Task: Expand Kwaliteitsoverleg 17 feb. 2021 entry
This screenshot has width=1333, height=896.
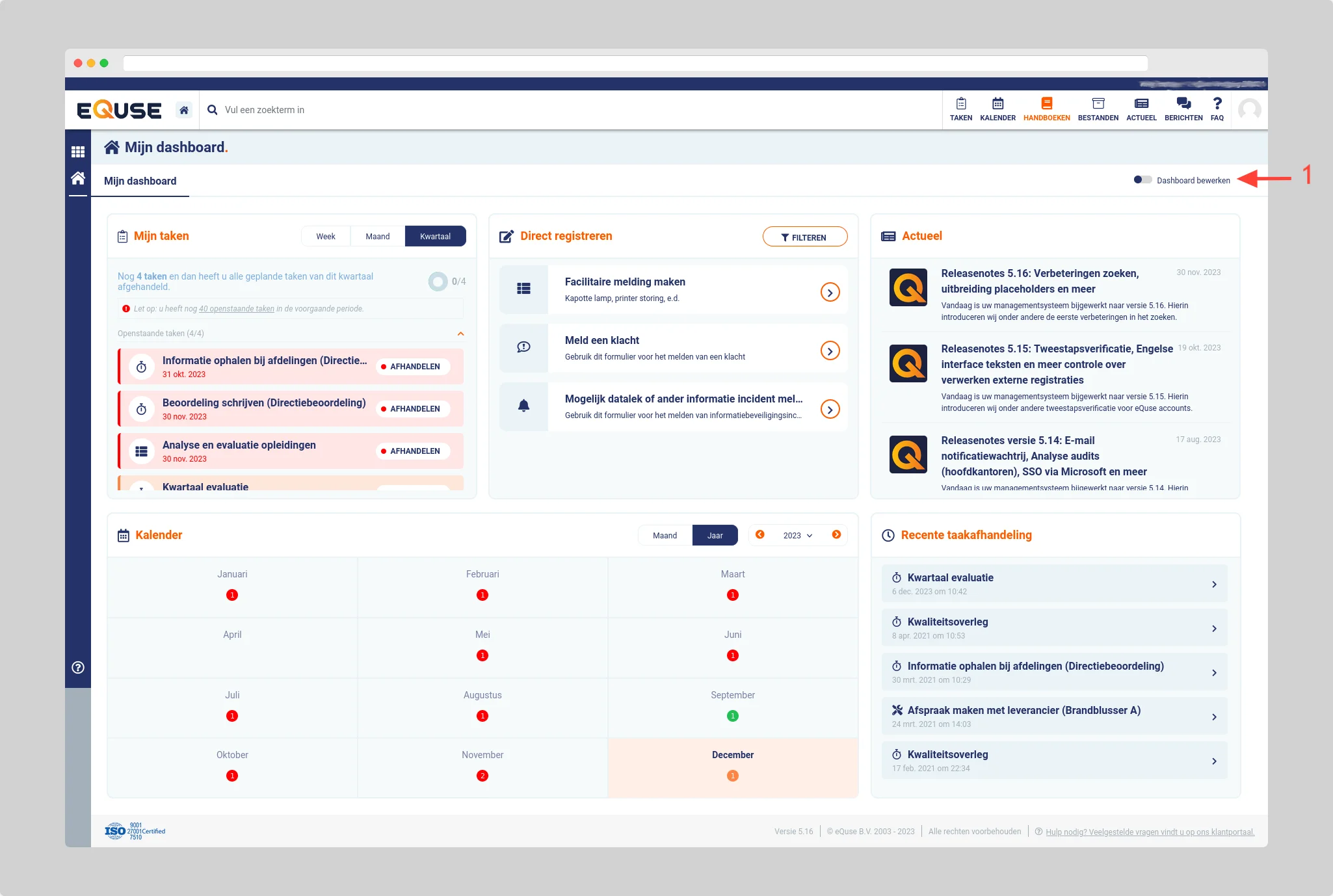Action: pos(1214,761)
